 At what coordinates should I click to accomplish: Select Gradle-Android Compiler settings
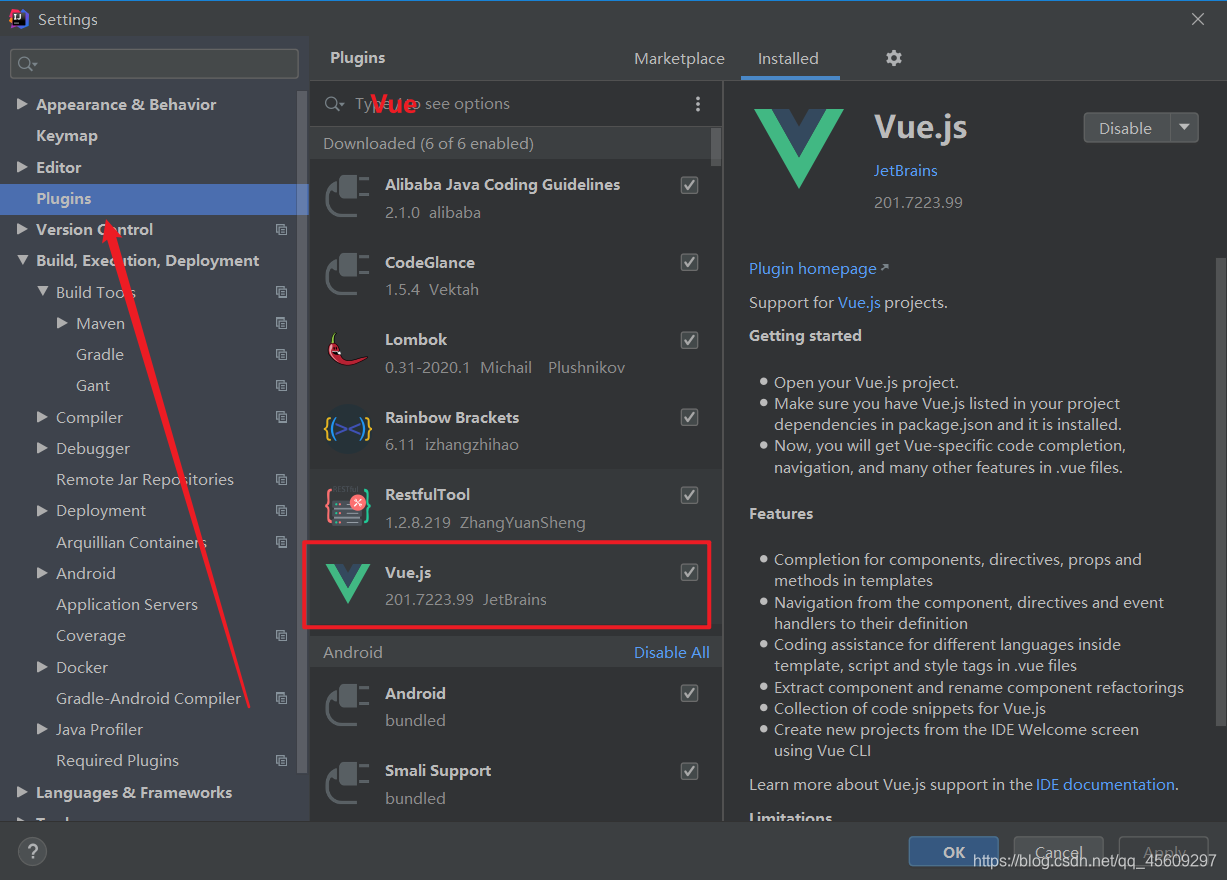tap(148, 698)
